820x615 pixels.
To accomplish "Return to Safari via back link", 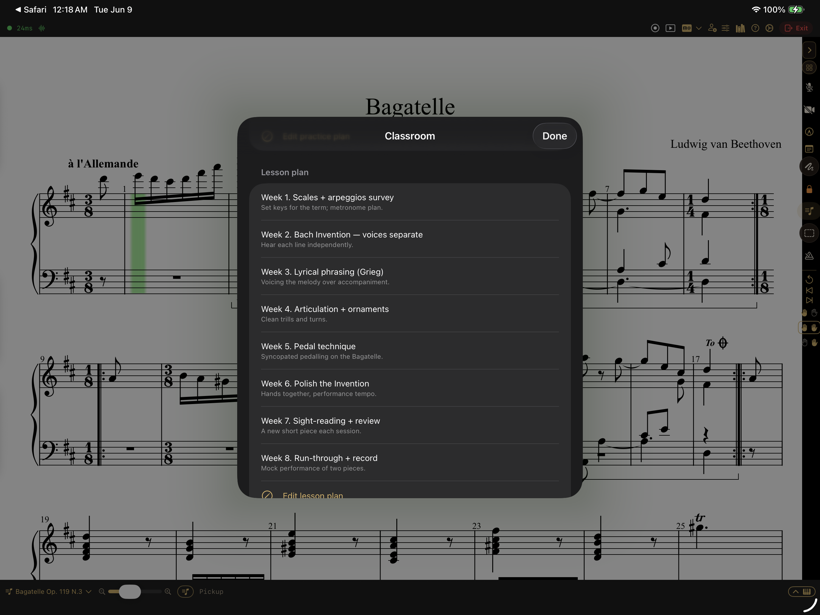I will [31, 9].
